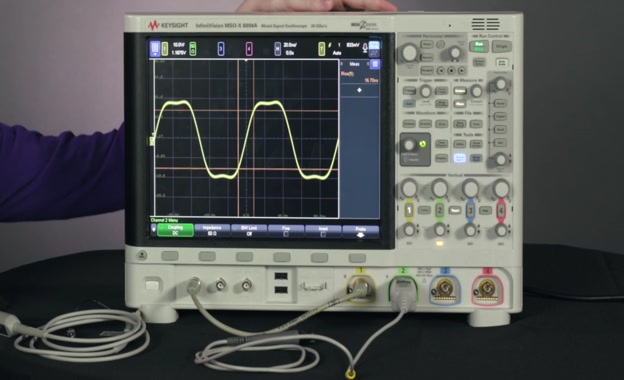Add a measurement with the plus icon
The height and width of the screenshot is (380, 624).
coord(359,90)
